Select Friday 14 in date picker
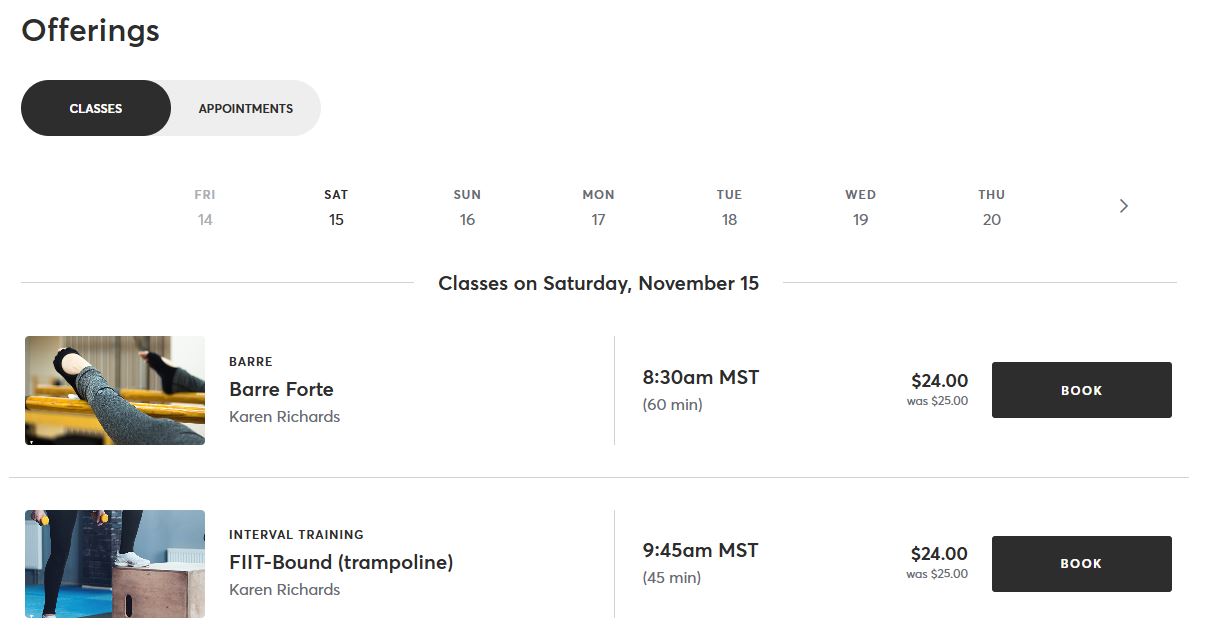Viewport: 1220px width, 641px height. [205, 207]
